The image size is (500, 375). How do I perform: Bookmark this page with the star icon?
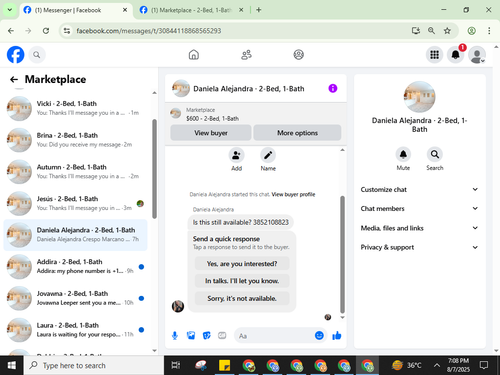click(x=447, y=31)
